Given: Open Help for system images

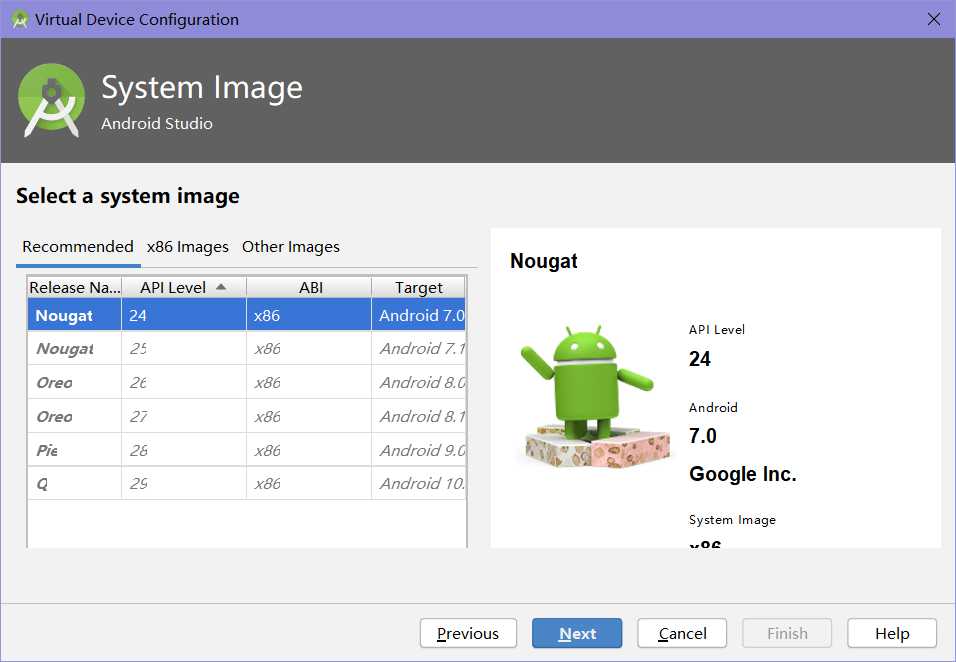Looking at the screenshot, I should (891, 633).
